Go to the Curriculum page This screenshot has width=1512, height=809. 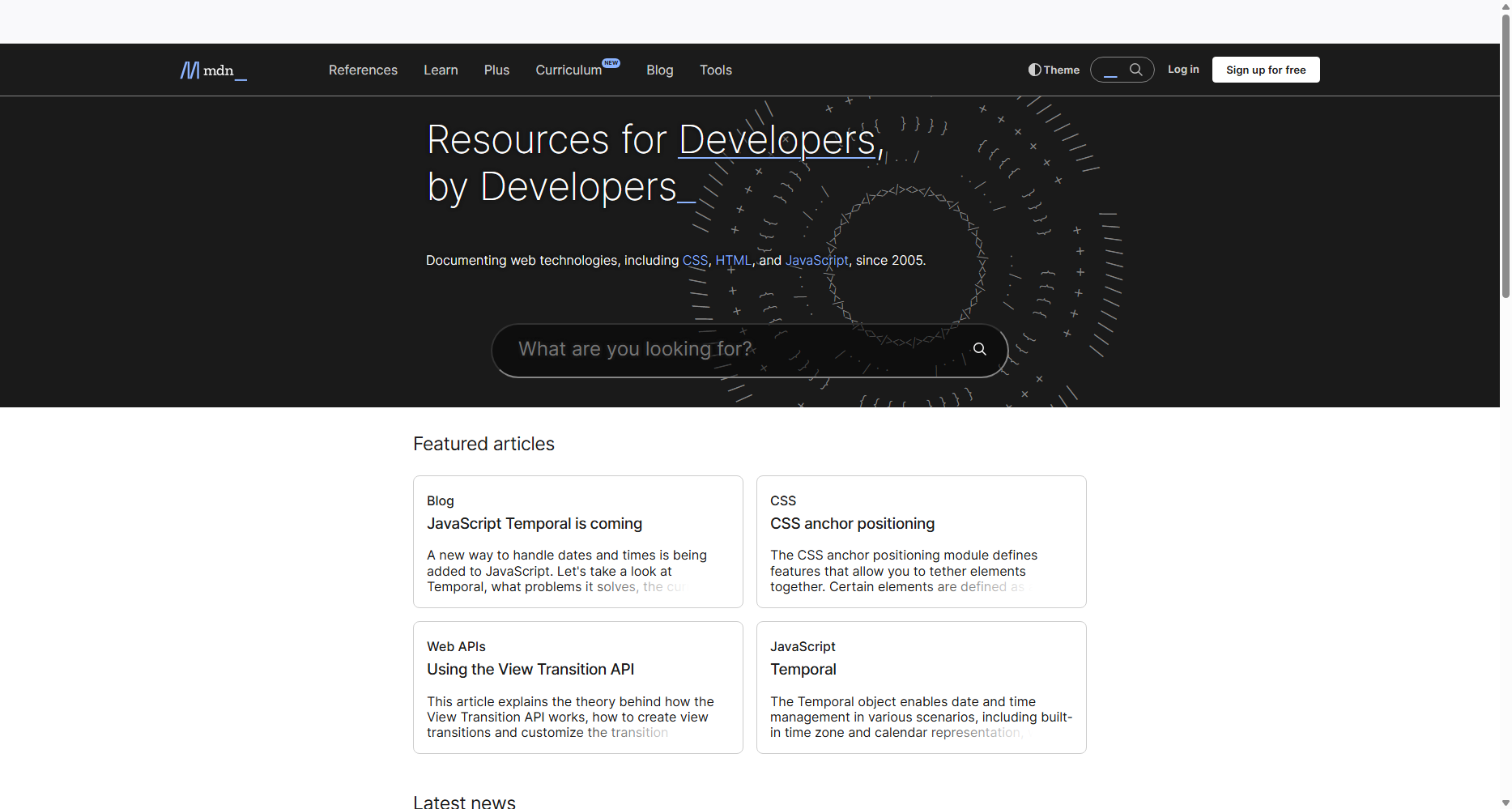tap(569, 70)
